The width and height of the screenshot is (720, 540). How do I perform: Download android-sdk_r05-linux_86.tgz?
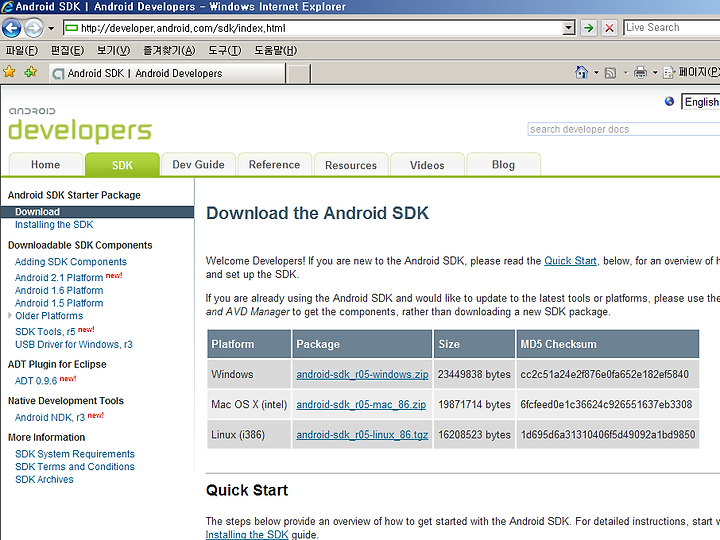click(x=362, y=434)
